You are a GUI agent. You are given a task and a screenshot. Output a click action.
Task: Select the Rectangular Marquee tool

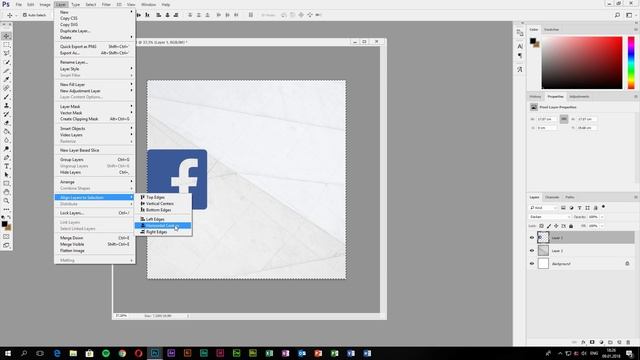(x=7, y=45)
